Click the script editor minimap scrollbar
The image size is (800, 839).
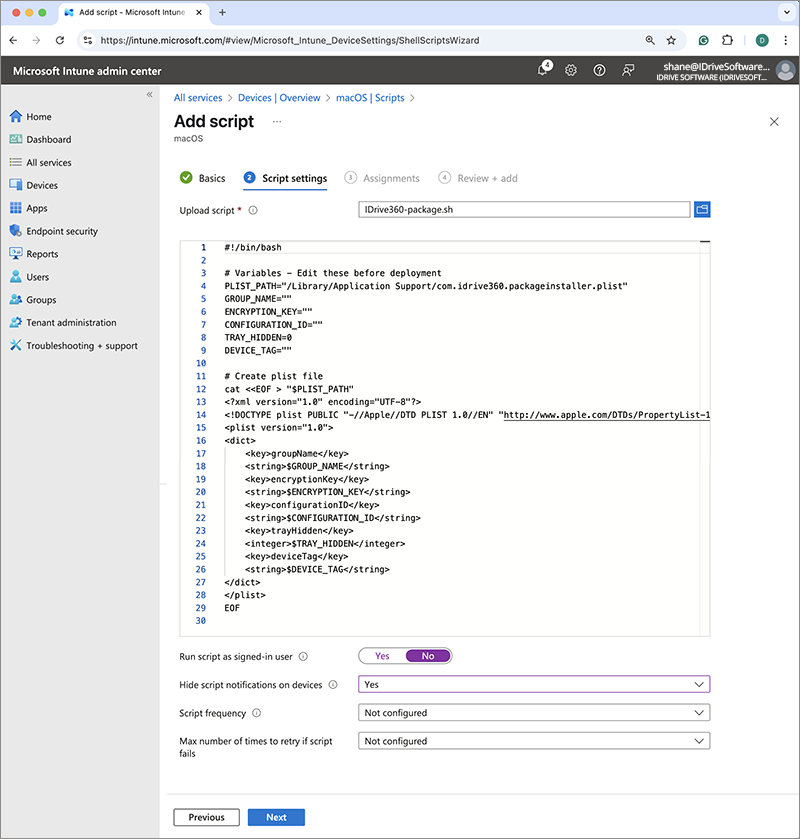(x=705, y=438)
